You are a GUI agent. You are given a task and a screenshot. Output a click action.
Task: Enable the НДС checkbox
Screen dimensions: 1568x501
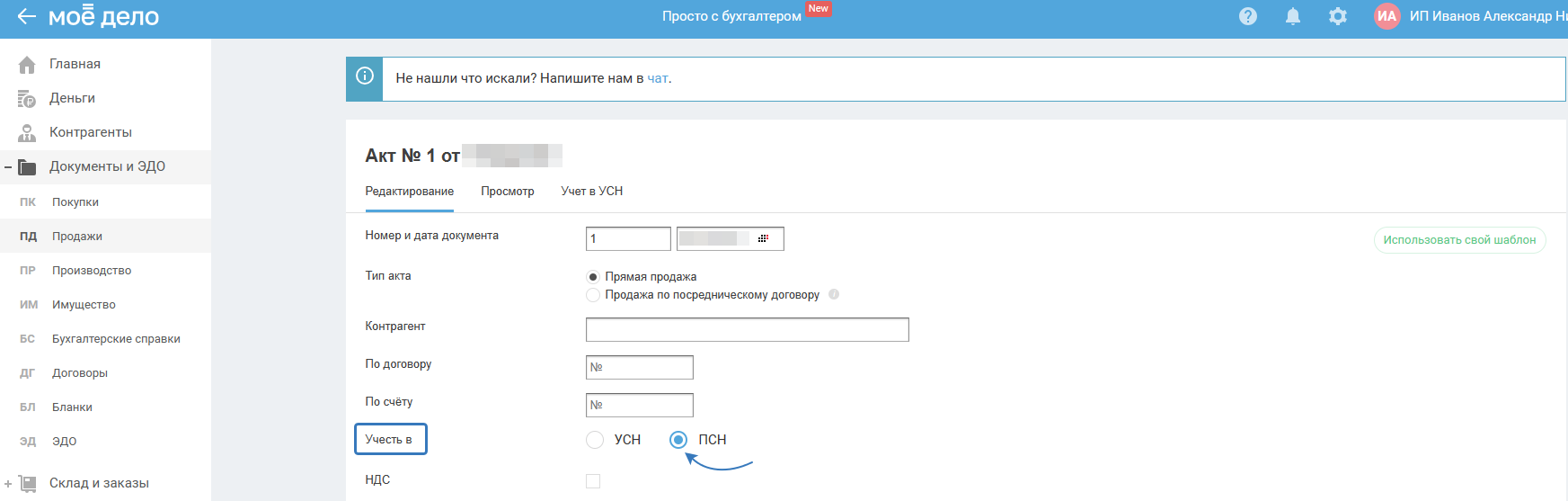pos(593,481)
